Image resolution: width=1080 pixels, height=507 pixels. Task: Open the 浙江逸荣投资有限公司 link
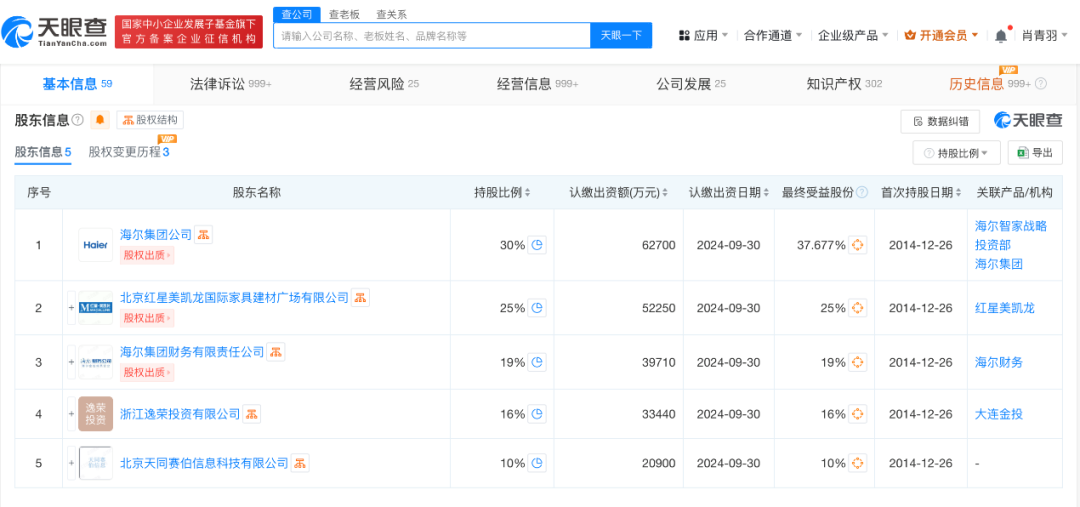[x=180, y=414]
